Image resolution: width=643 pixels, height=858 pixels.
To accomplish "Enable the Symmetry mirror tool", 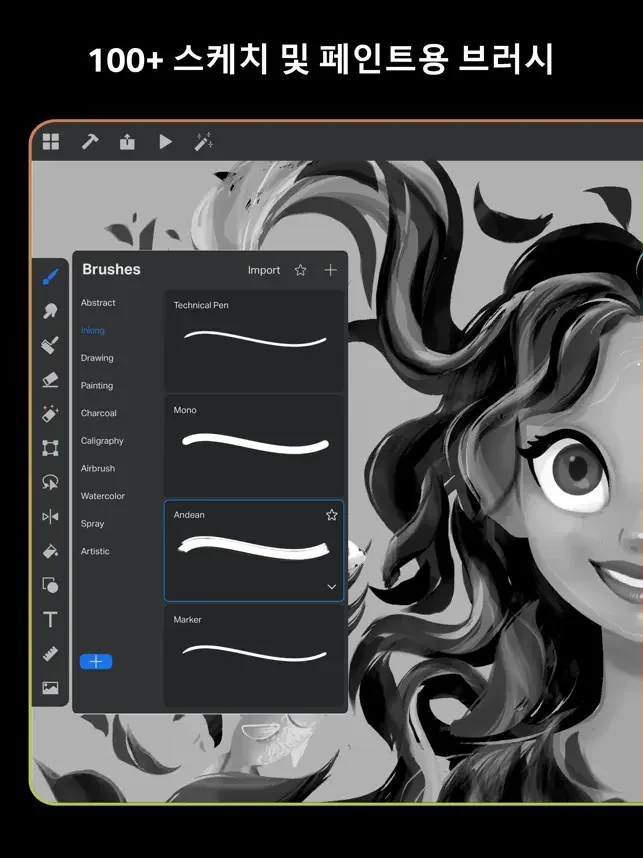I will 50,517.
